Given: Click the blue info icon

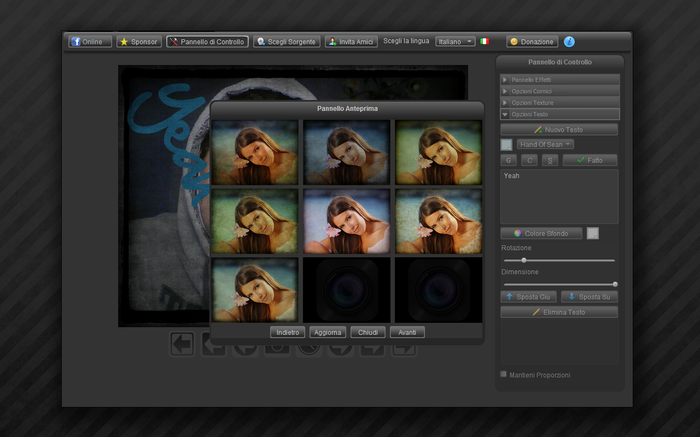Looking at the screenshot, I should pyautogui.click(x=570, y=42).
